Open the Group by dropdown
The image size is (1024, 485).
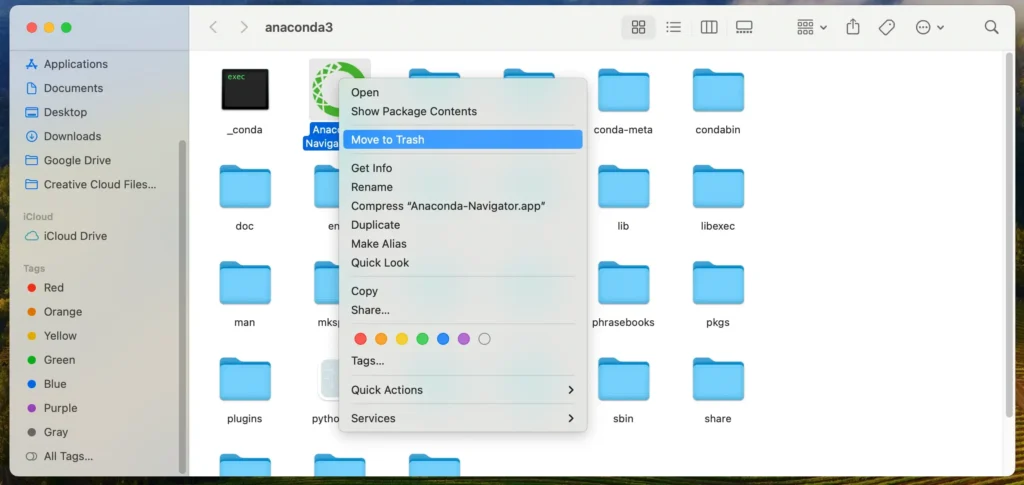coord(812,27)
